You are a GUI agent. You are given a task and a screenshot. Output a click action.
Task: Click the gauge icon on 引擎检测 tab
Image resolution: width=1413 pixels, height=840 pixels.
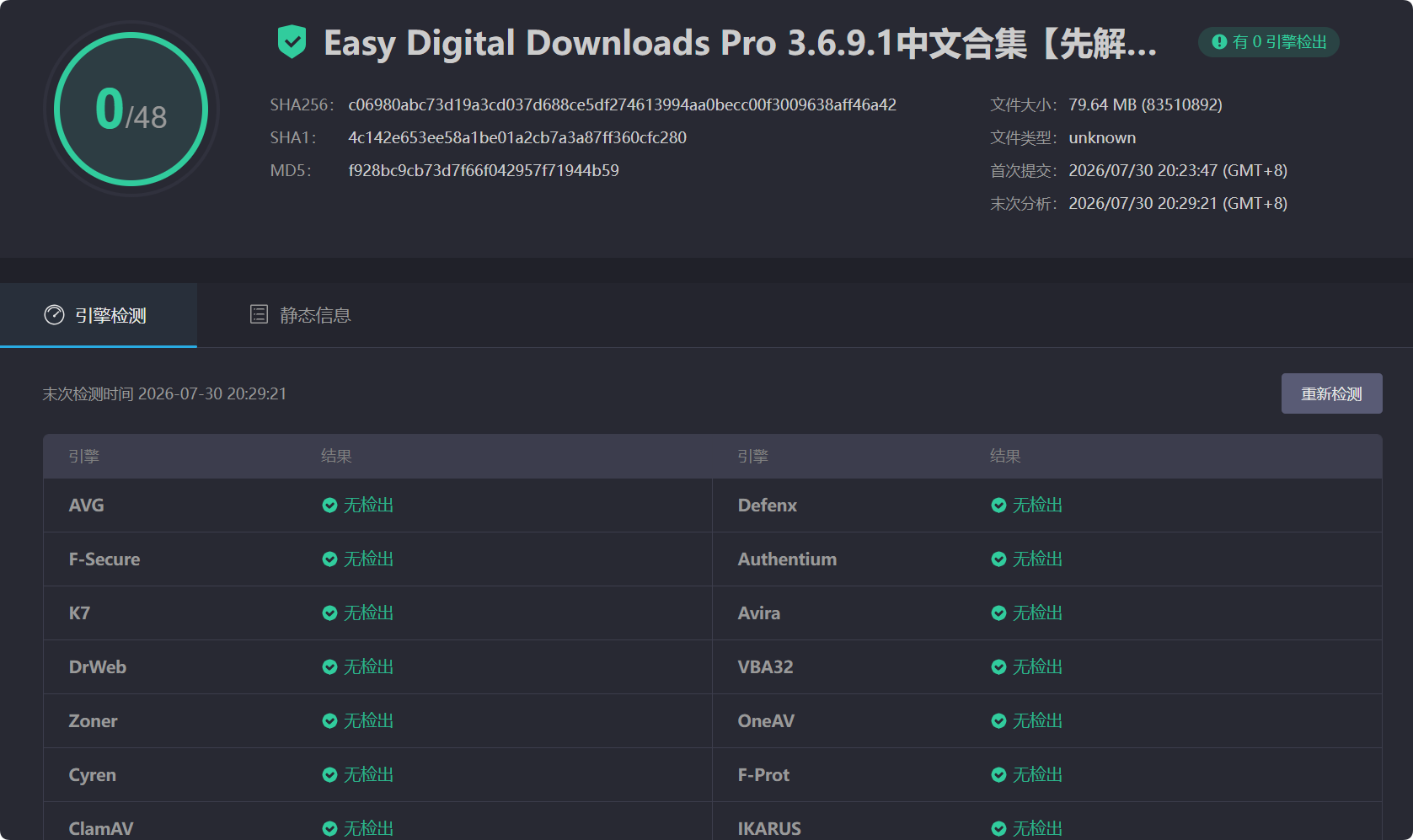click(54, 315)
